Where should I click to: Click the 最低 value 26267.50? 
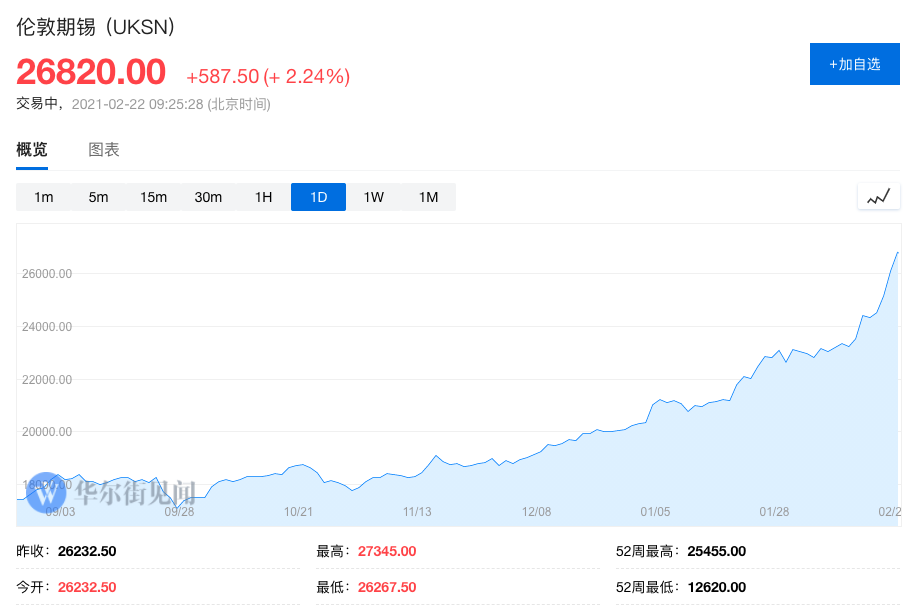pyautogui.click(x=387, y=587)
